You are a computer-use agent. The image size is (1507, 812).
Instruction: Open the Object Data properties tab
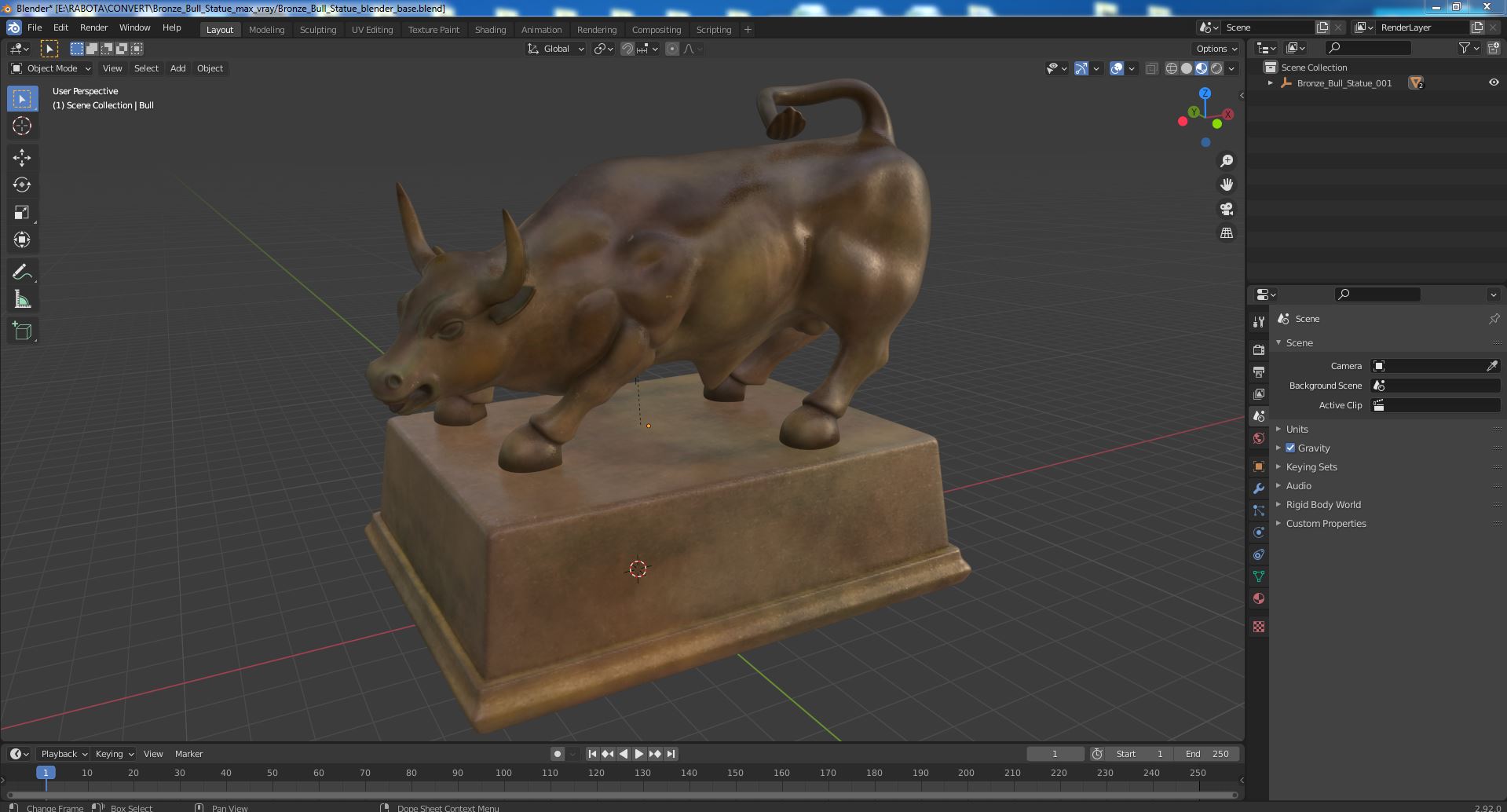[1259, 576]
